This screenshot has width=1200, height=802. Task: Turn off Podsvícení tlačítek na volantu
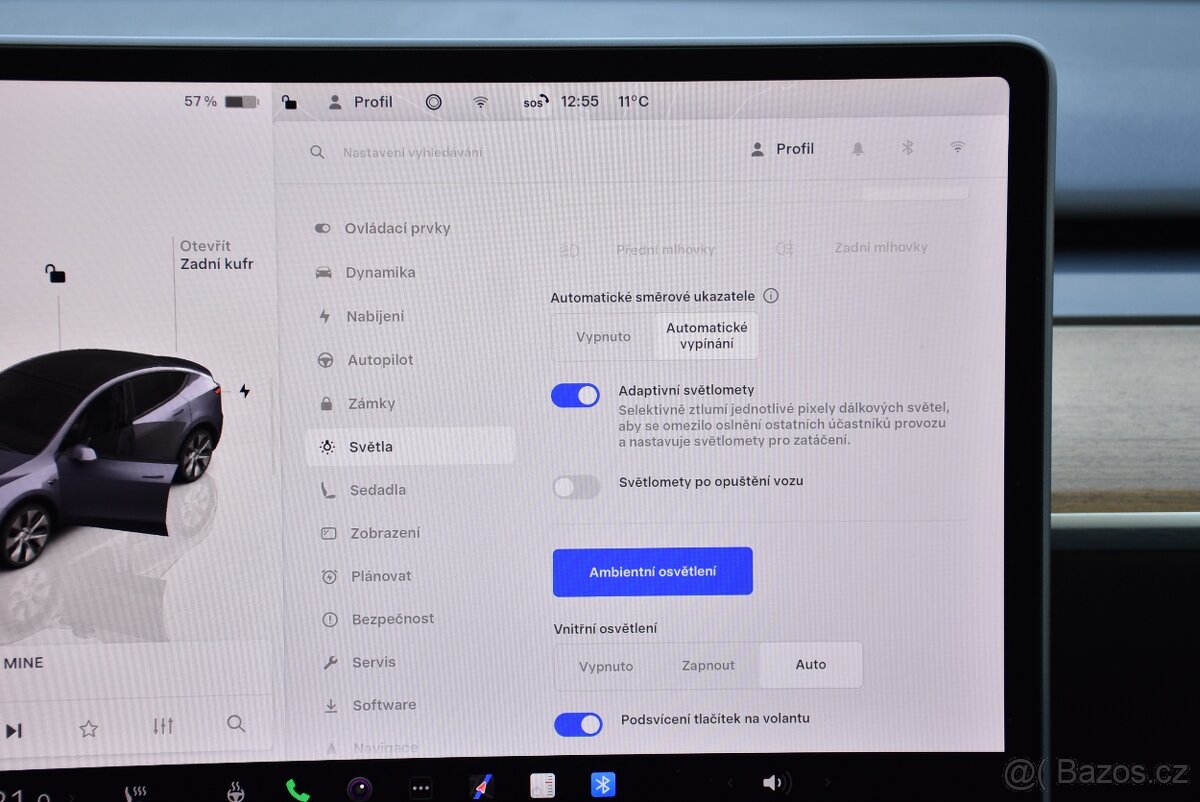pos(578,723)
